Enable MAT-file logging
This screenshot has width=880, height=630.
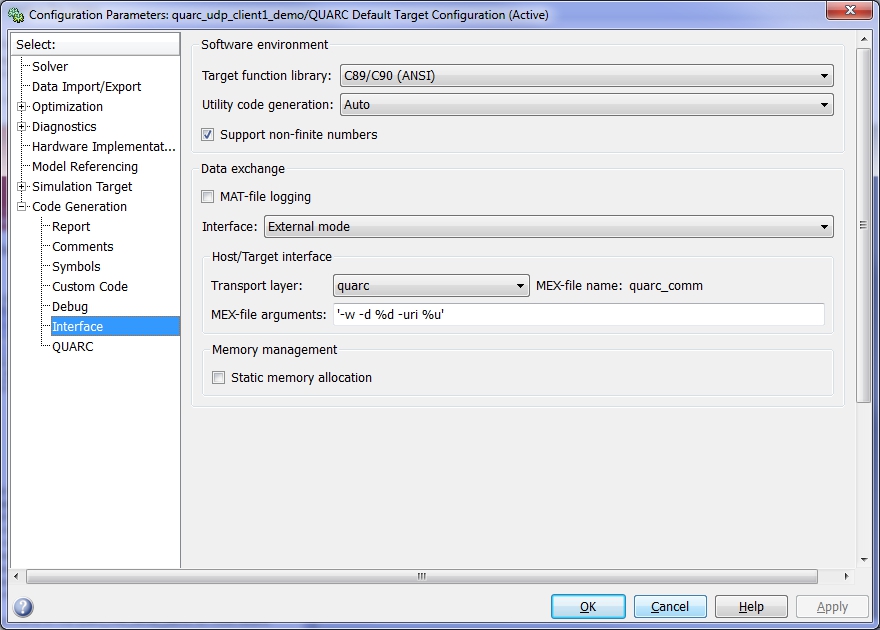click(x=207, y=196)
